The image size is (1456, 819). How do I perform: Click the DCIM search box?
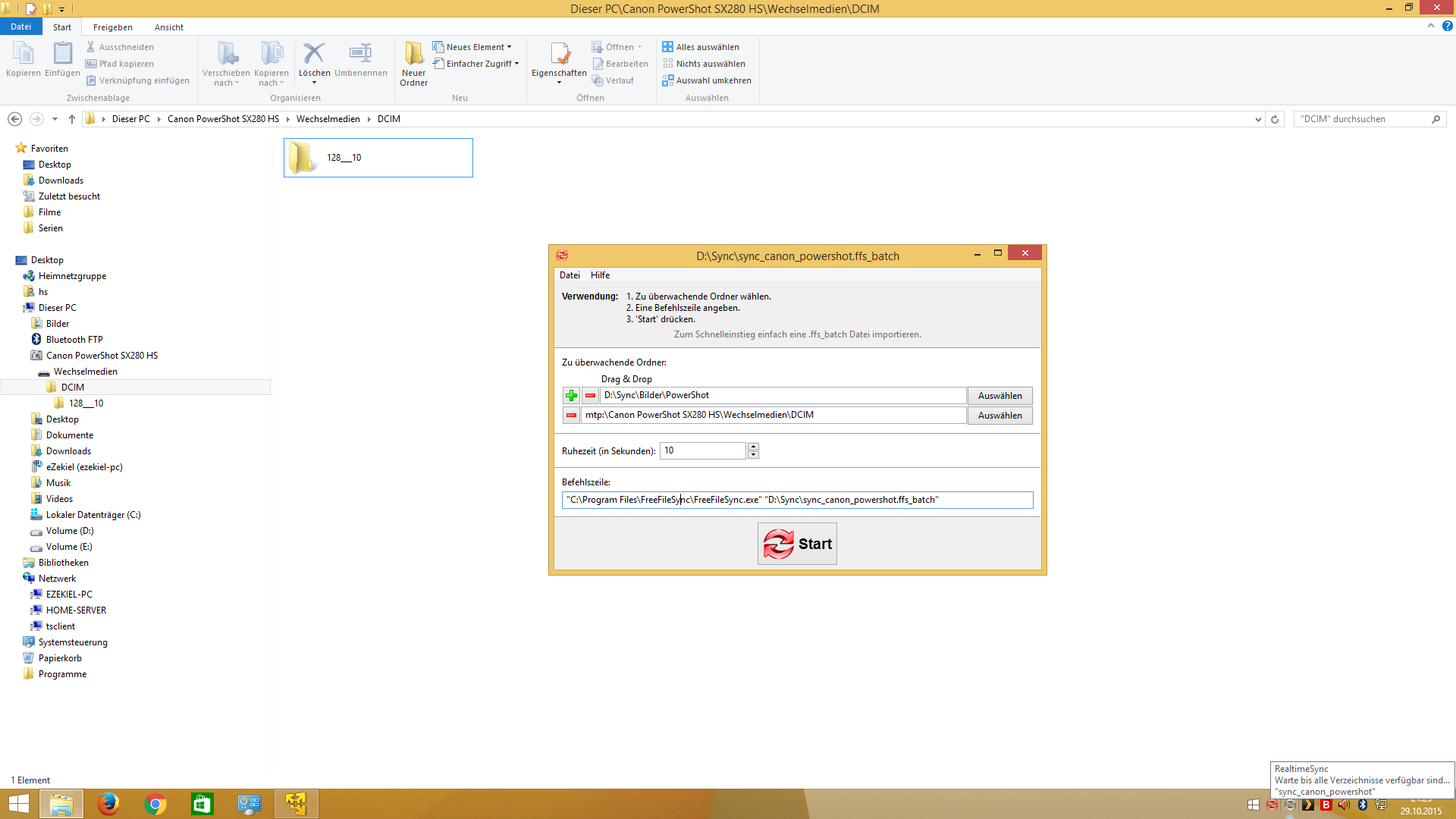coord(1370,119)
